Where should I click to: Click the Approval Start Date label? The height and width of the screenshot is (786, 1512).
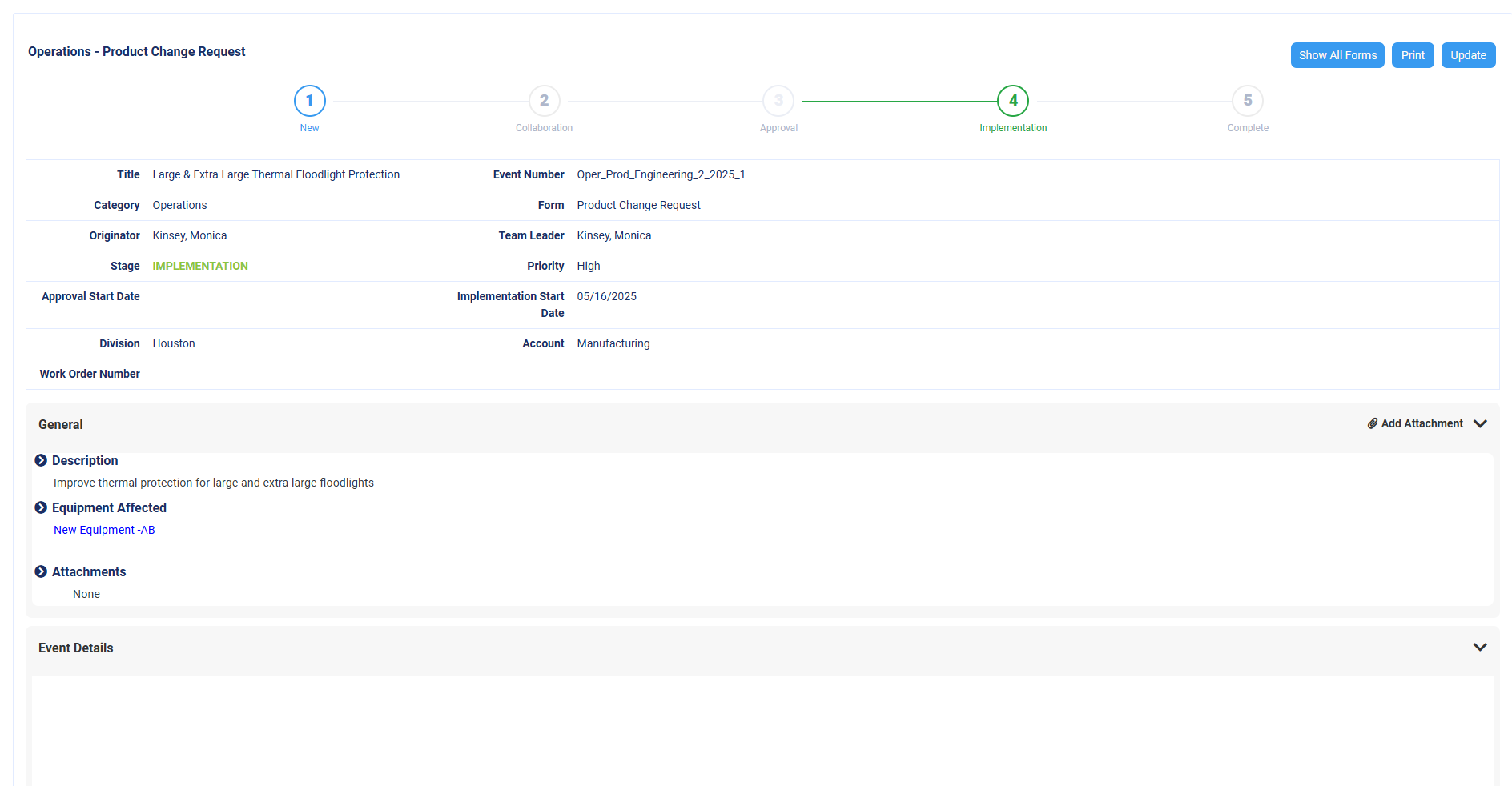click(x=90, y=296)
